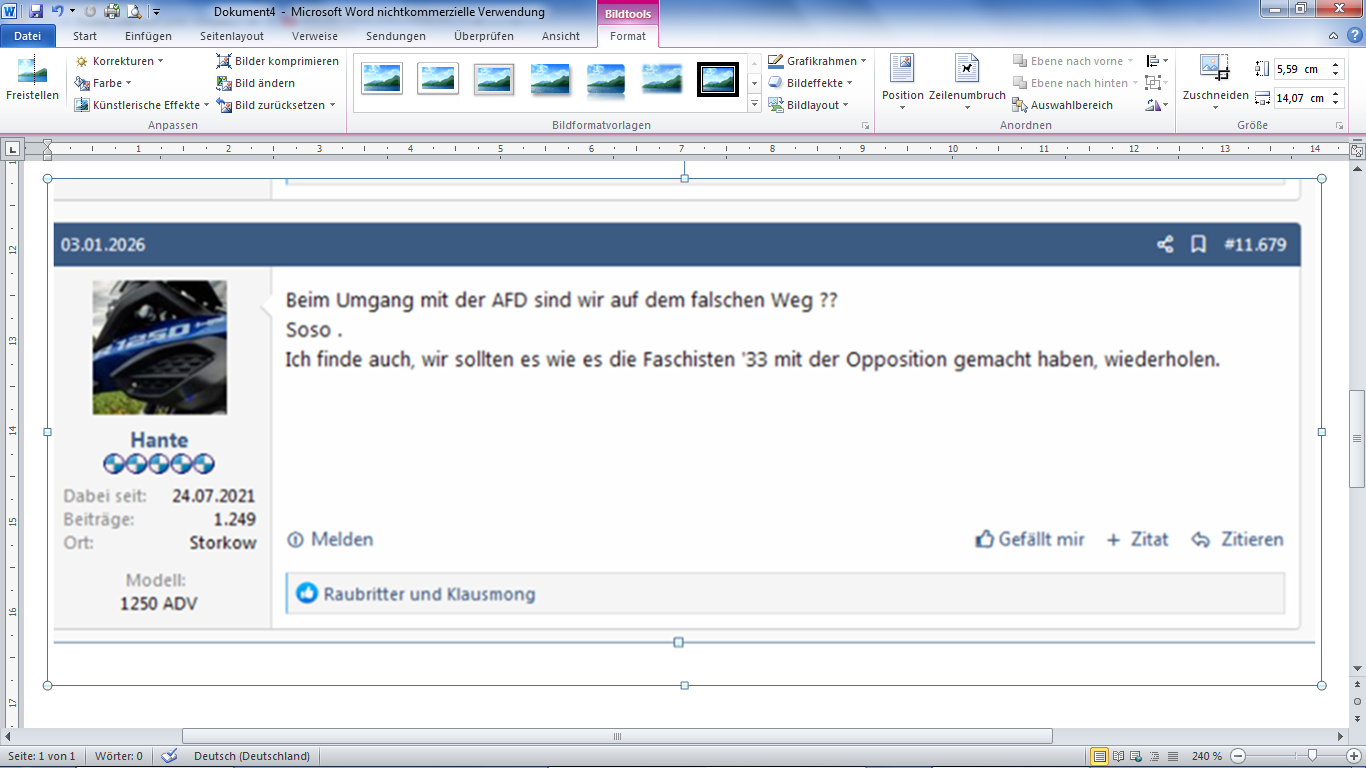
Task: Click the Deutsch (Deutschland) language button
Action: [252, 756]
